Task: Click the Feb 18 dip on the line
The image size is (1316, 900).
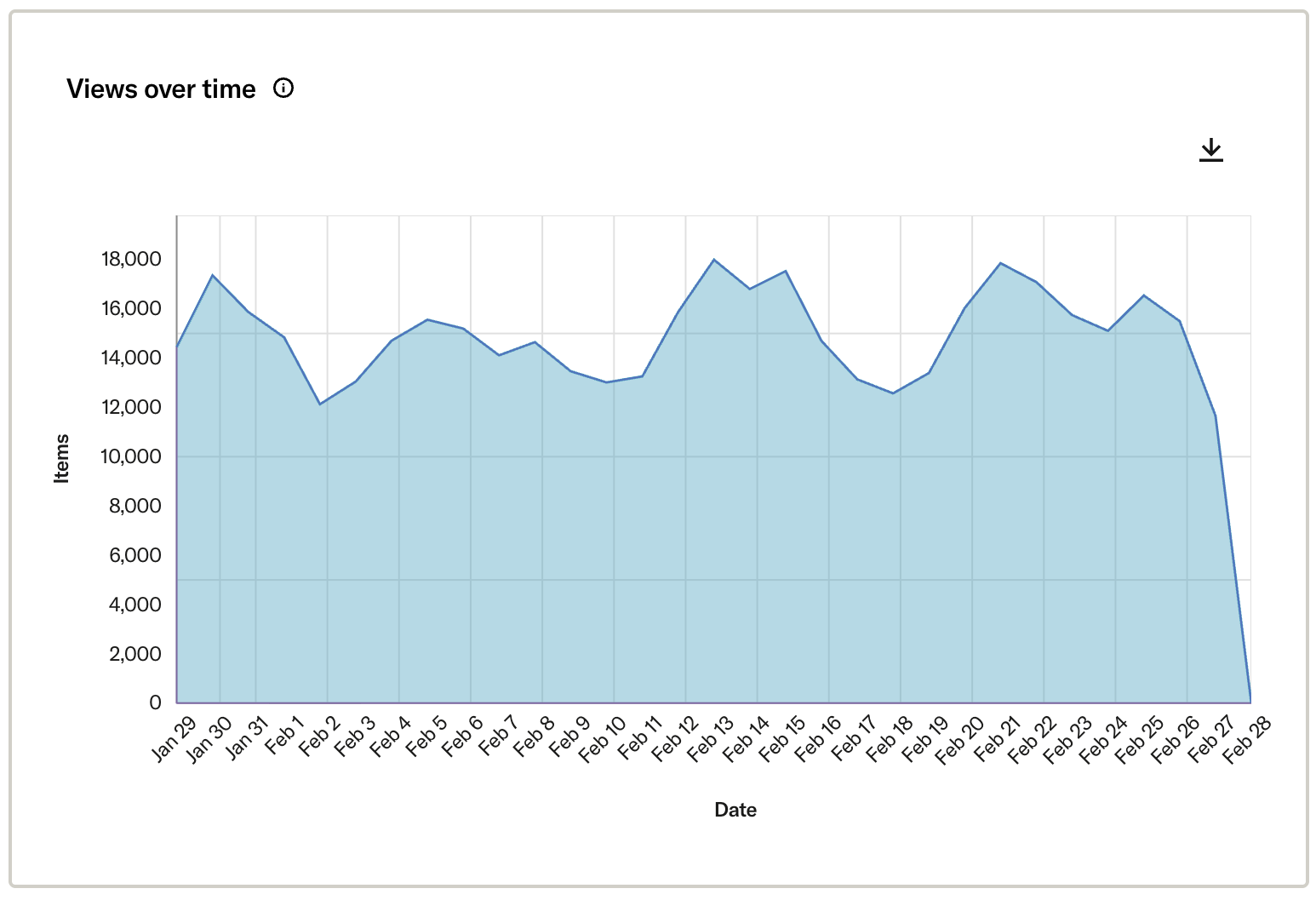Action: coord(891,393)
